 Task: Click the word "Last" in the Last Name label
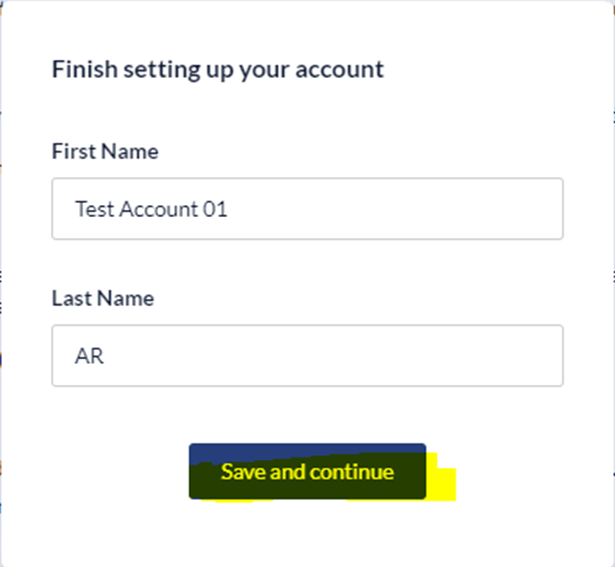69,298
